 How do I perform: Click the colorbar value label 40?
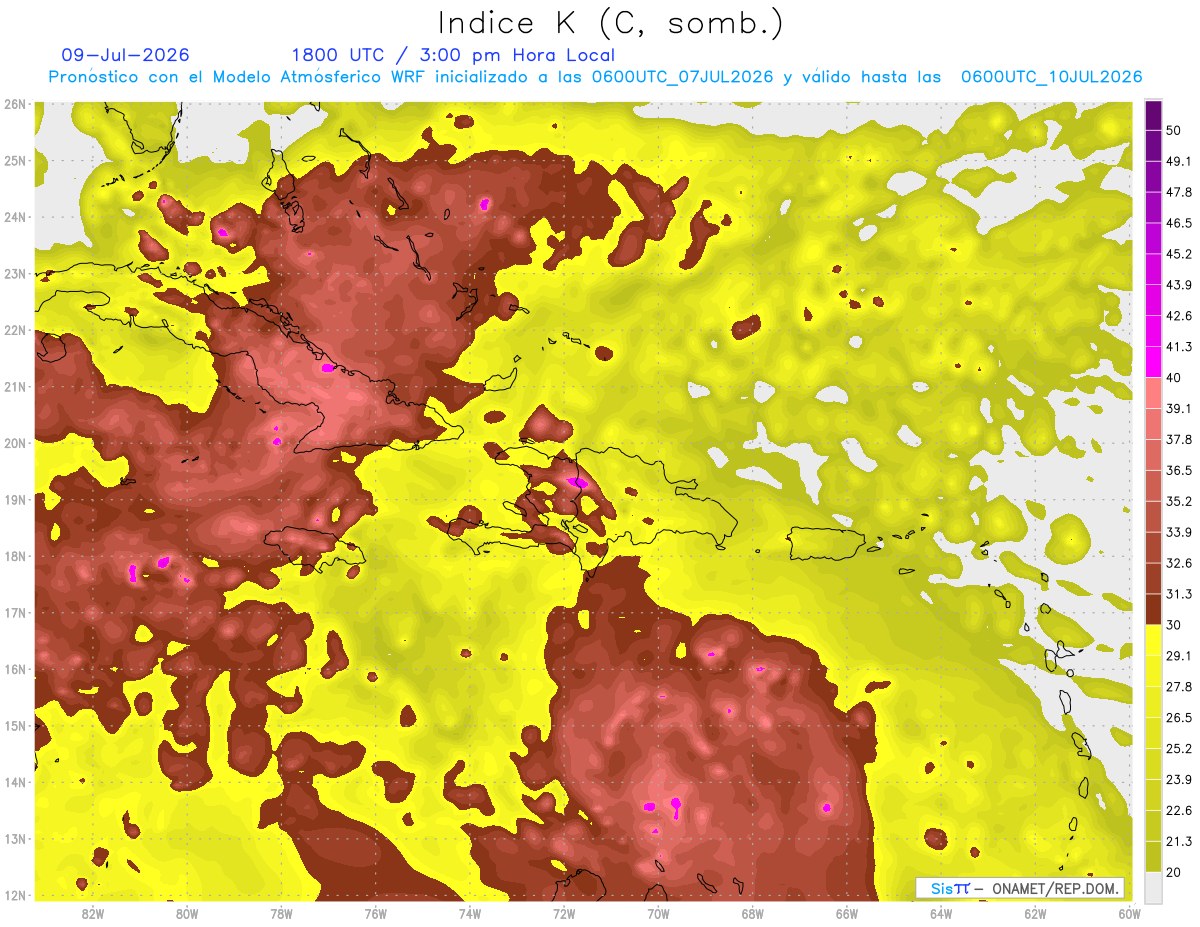[1174, 377]
